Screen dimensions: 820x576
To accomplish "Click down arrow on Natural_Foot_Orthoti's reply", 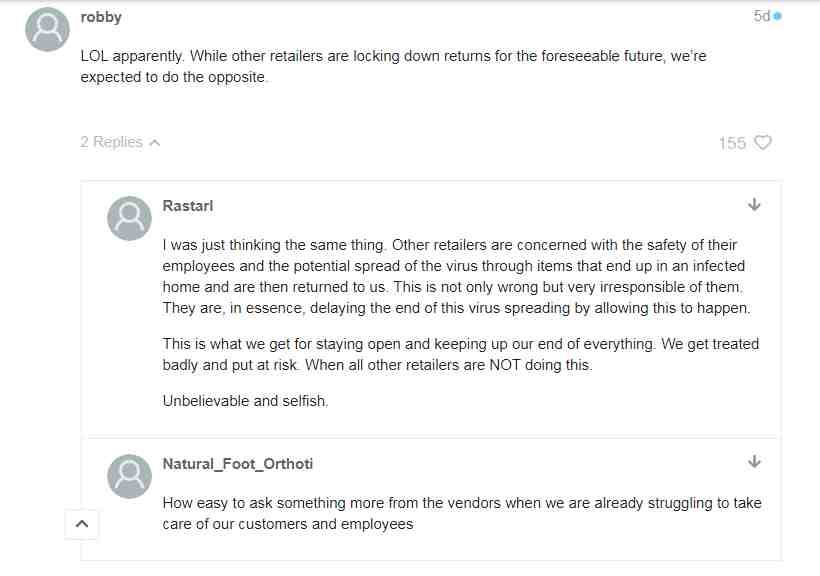I will pyautogui.click(x=754, y=461).
